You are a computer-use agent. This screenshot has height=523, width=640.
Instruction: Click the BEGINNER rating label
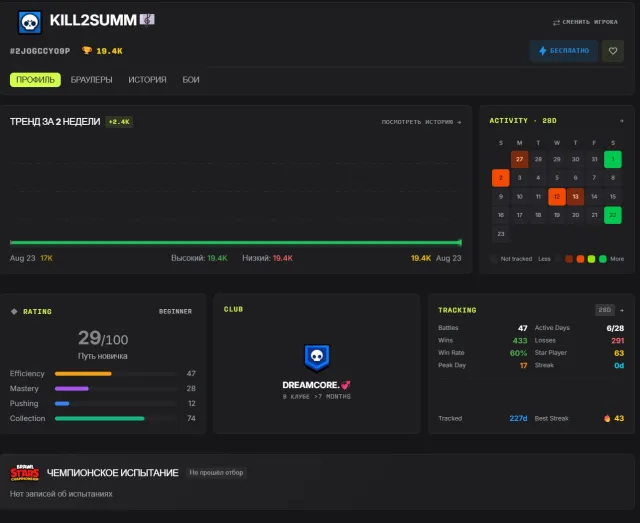175,312
